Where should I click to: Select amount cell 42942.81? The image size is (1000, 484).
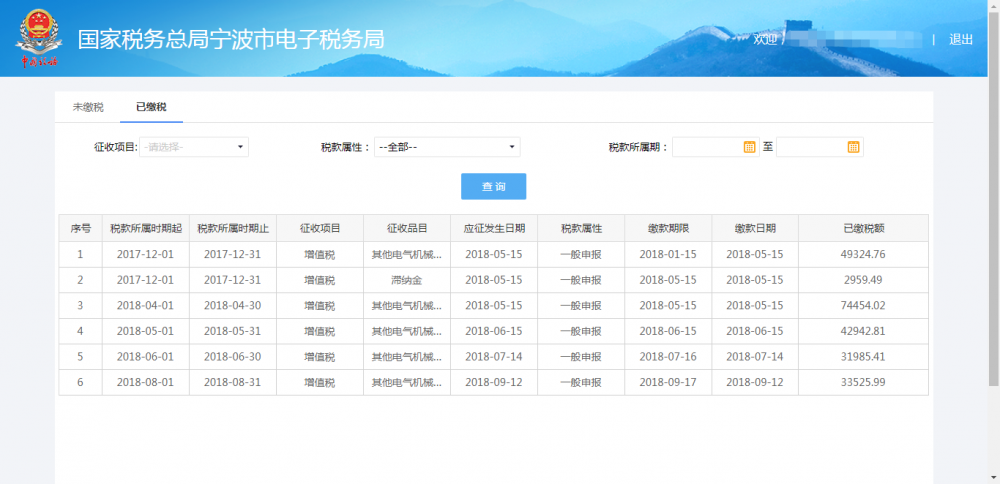pos(863,331)
